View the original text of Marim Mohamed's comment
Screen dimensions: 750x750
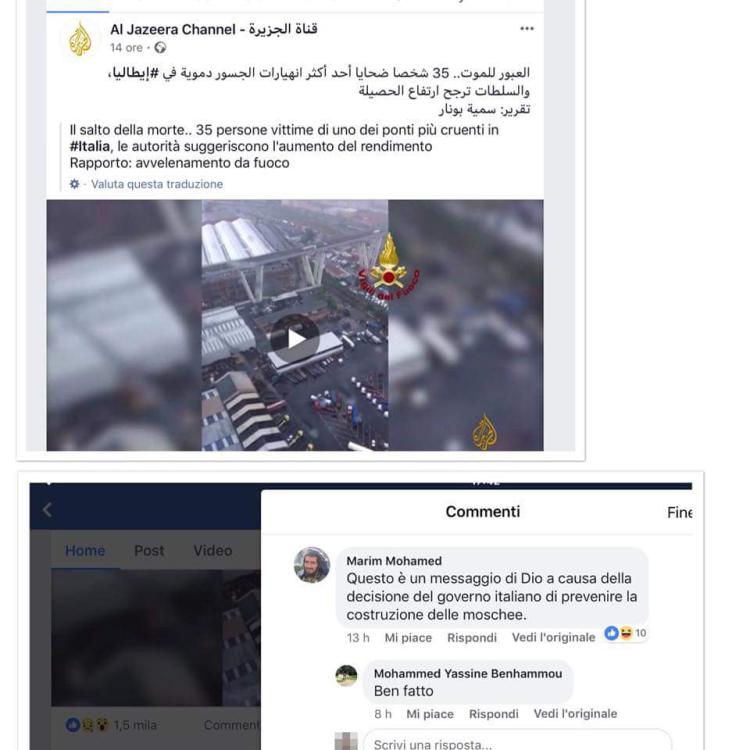tap(553, 637)
